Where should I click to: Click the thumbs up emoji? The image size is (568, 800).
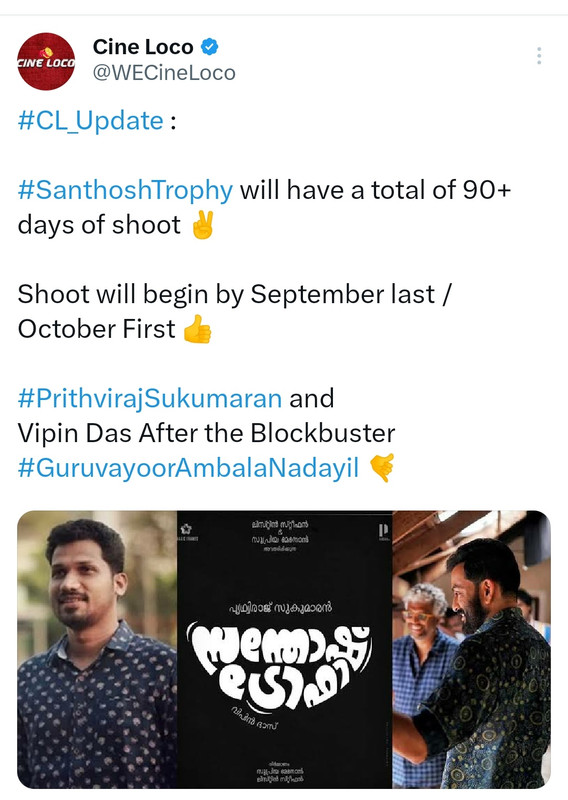tap(197, 329)
